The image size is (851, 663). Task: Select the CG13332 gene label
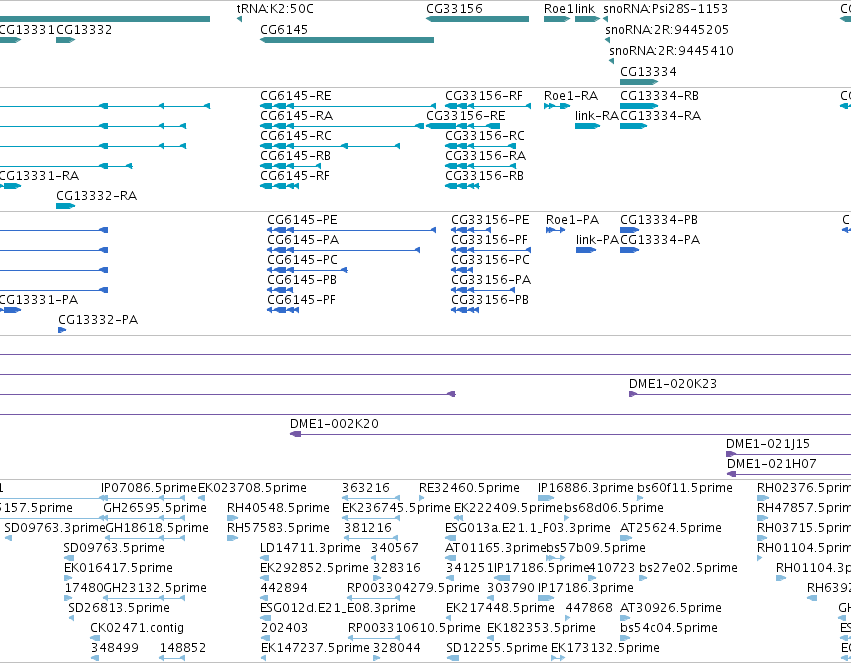(84, 30)
